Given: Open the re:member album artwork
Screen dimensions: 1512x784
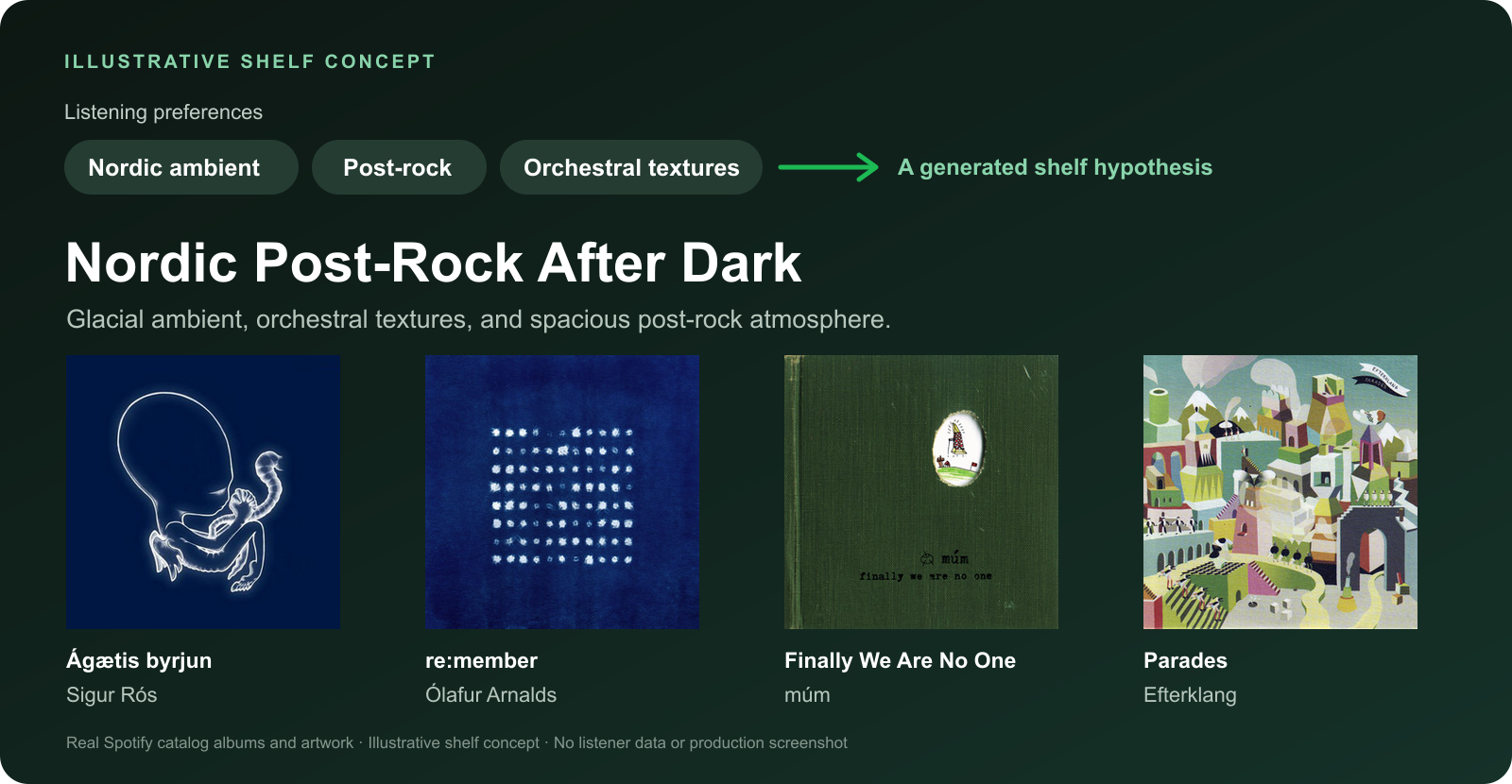Looking at the screenshot, I should click(x=562, y=492).
